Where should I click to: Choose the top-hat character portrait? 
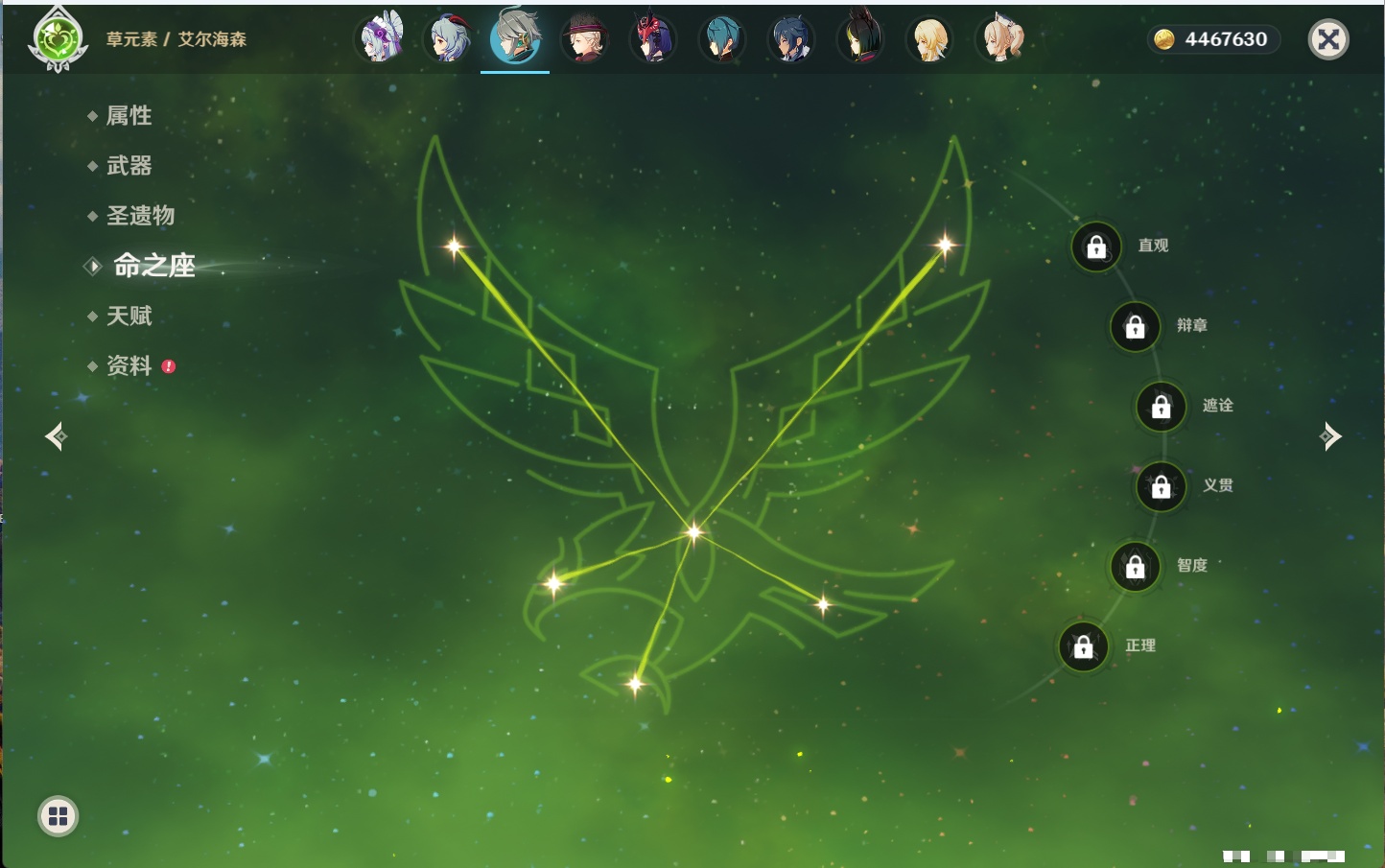(584, 40)
